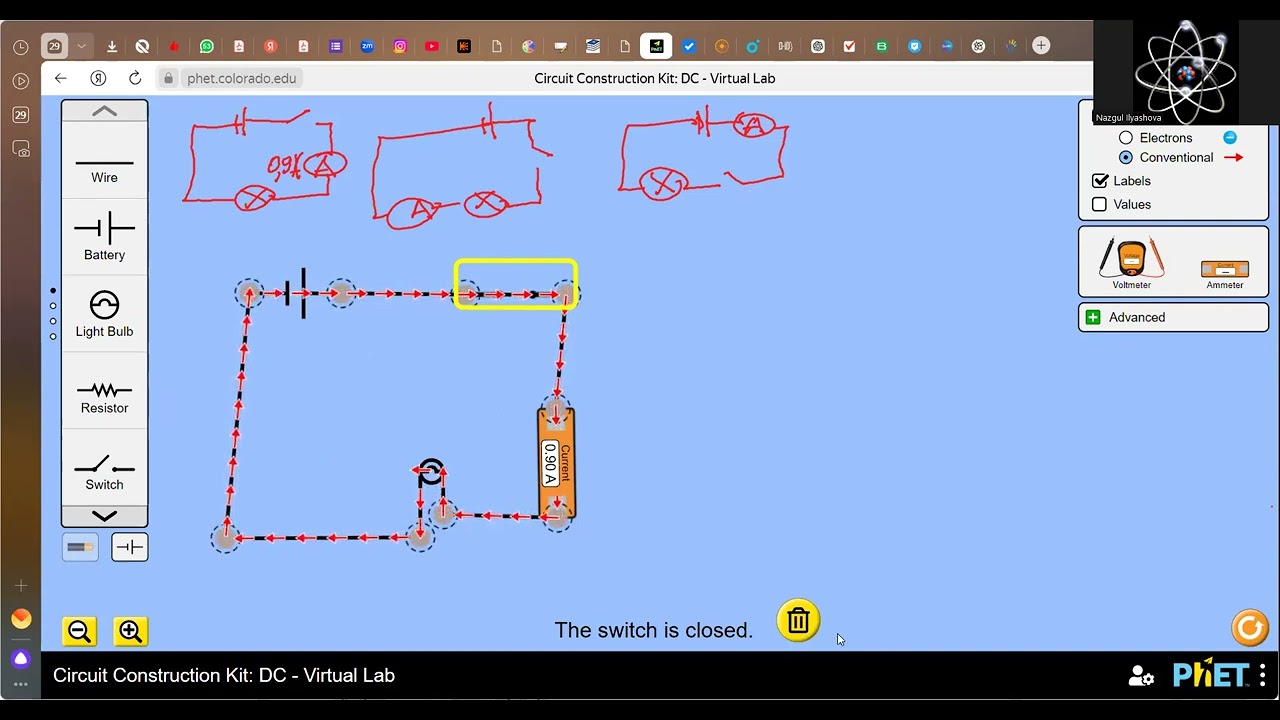Delete selected element with the trash button
This screenshot has height=720, width=1280.
click(798, 621)
